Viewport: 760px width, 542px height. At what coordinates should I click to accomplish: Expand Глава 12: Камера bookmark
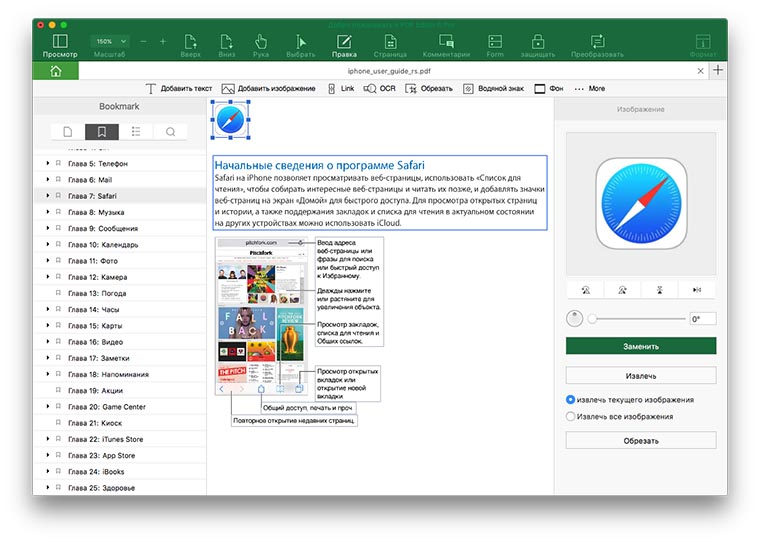click(x=47, y=277)
